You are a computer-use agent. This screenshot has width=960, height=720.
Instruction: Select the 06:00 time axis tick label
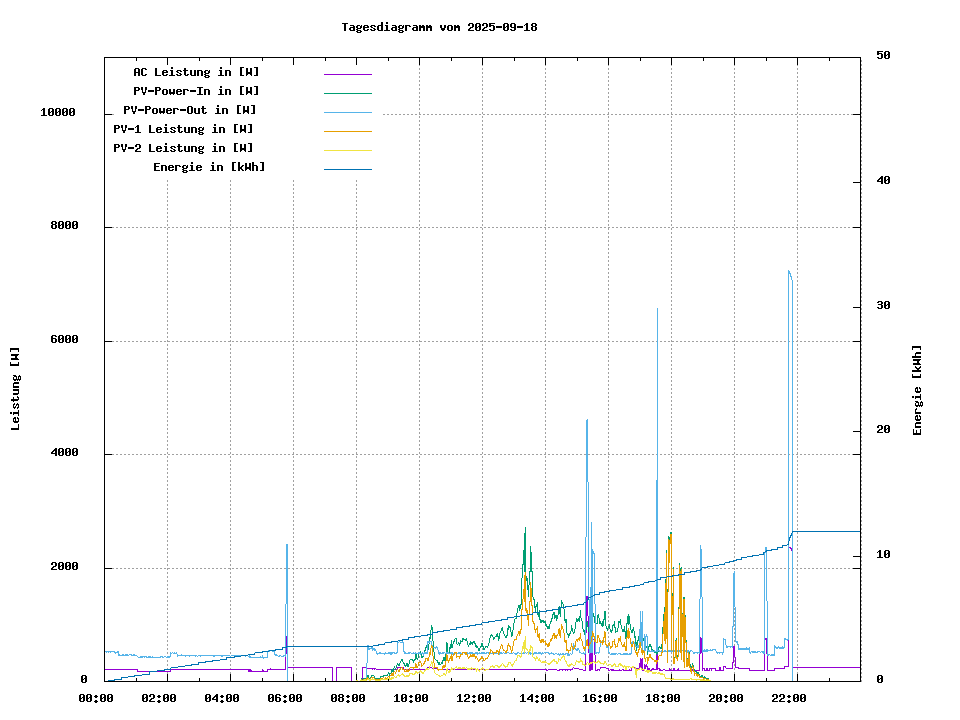point(284,698)
